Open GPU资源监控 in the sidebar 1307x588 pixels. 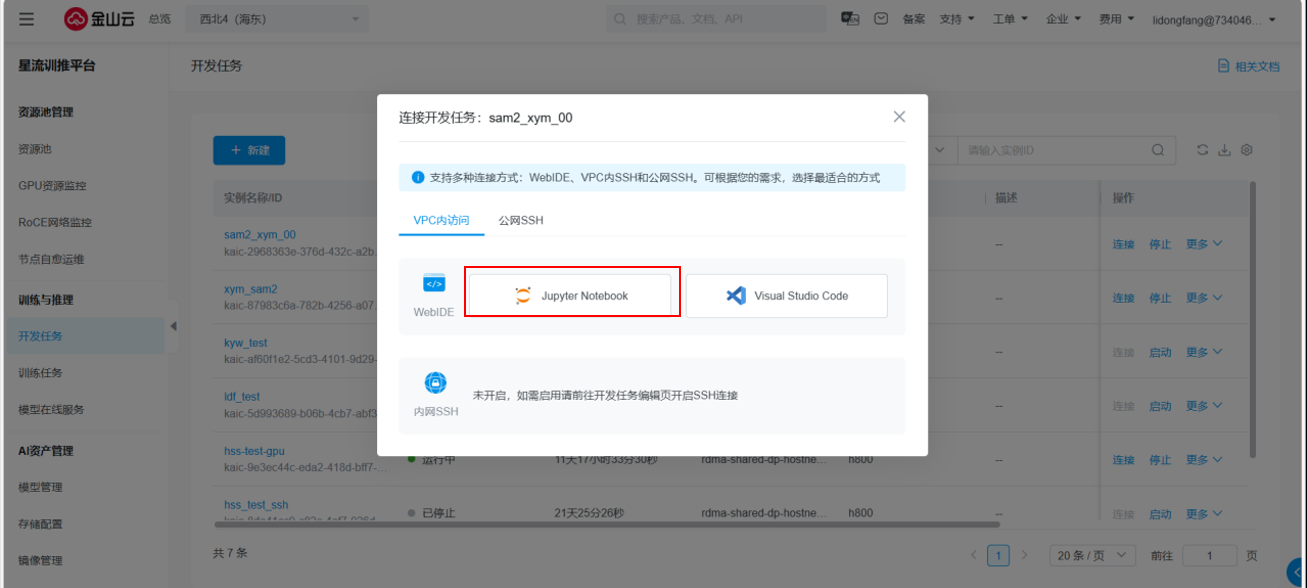click(x=52, y=186)
